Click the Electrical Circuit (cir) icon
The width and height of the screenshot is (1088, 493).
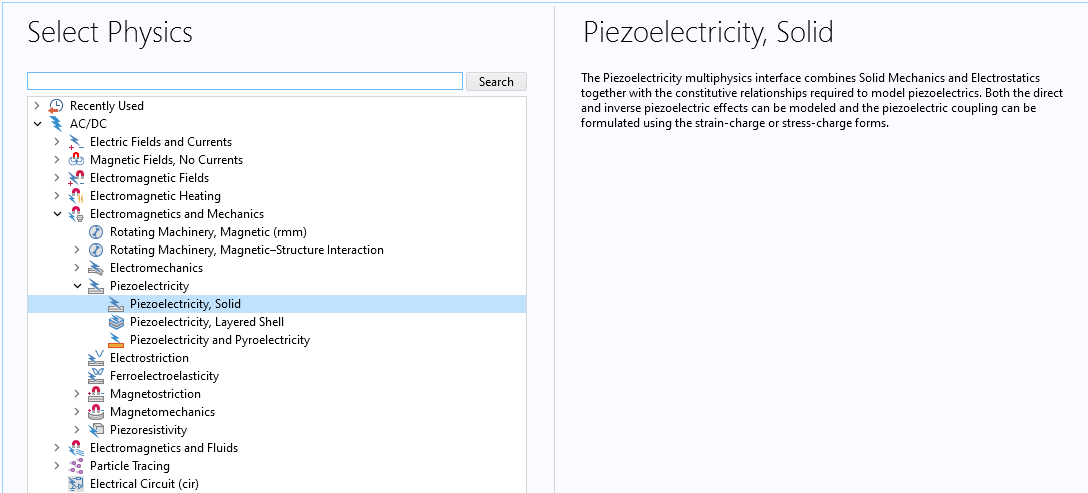pyautogui.click(x=76, y=484)
